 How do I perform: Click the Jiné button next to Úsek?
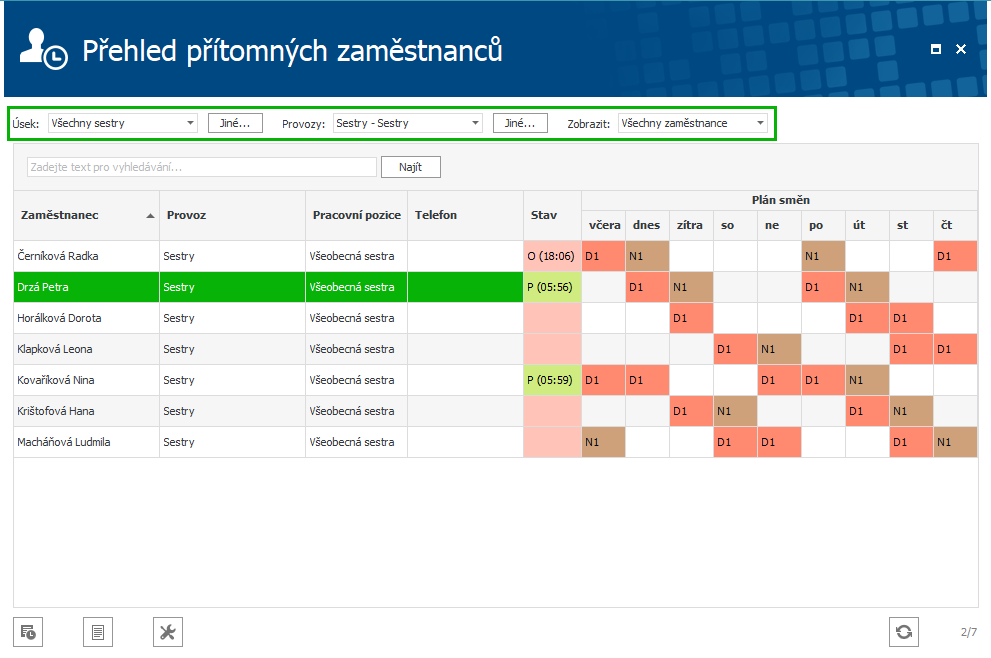[235, 123]
